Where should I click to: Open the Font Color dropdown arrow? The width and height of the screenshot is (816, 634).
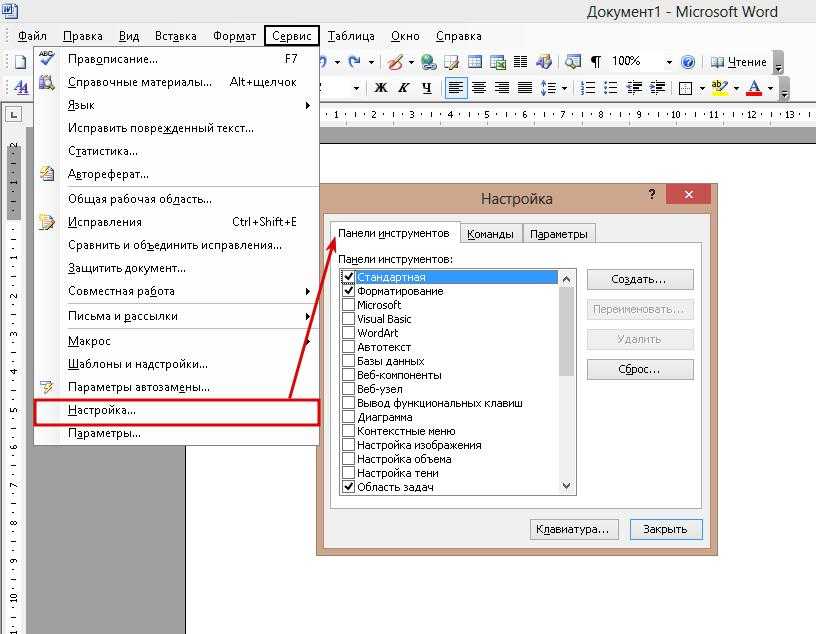pos(770,88)
